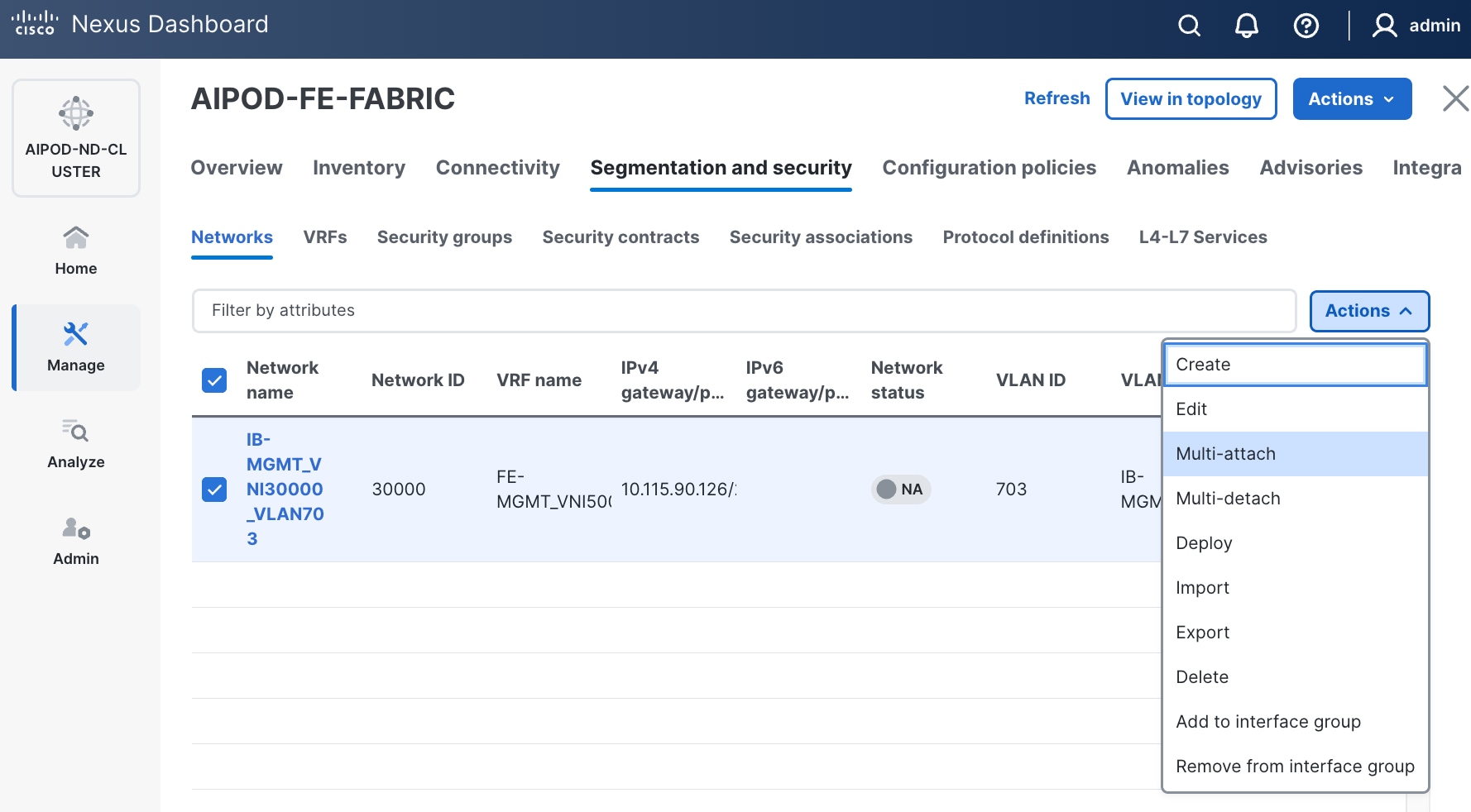The height and width of the screenshot is (812, 1471).
Task: Uncheck the IB-MGMT network row checkbox
Action: pos(214,490)
